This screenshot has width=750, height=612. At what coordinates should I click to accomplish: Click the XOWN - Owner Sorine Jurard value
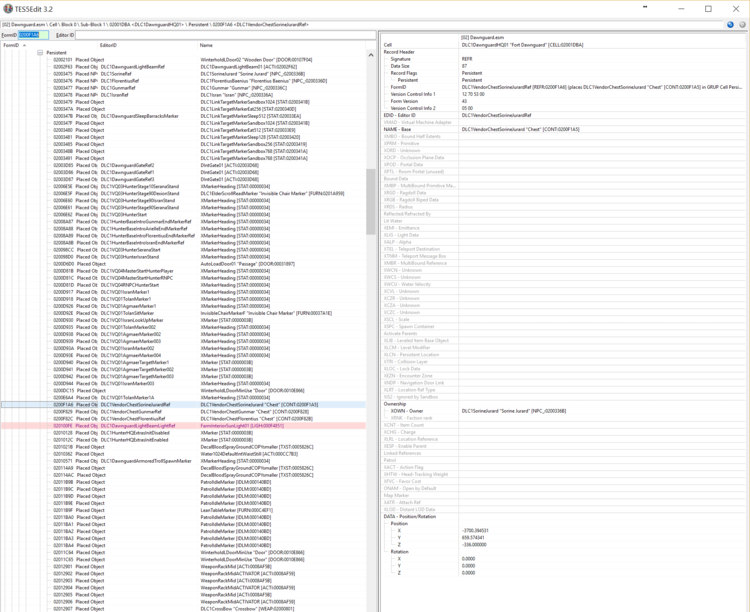pyautogui.click(x=514, y=411)
